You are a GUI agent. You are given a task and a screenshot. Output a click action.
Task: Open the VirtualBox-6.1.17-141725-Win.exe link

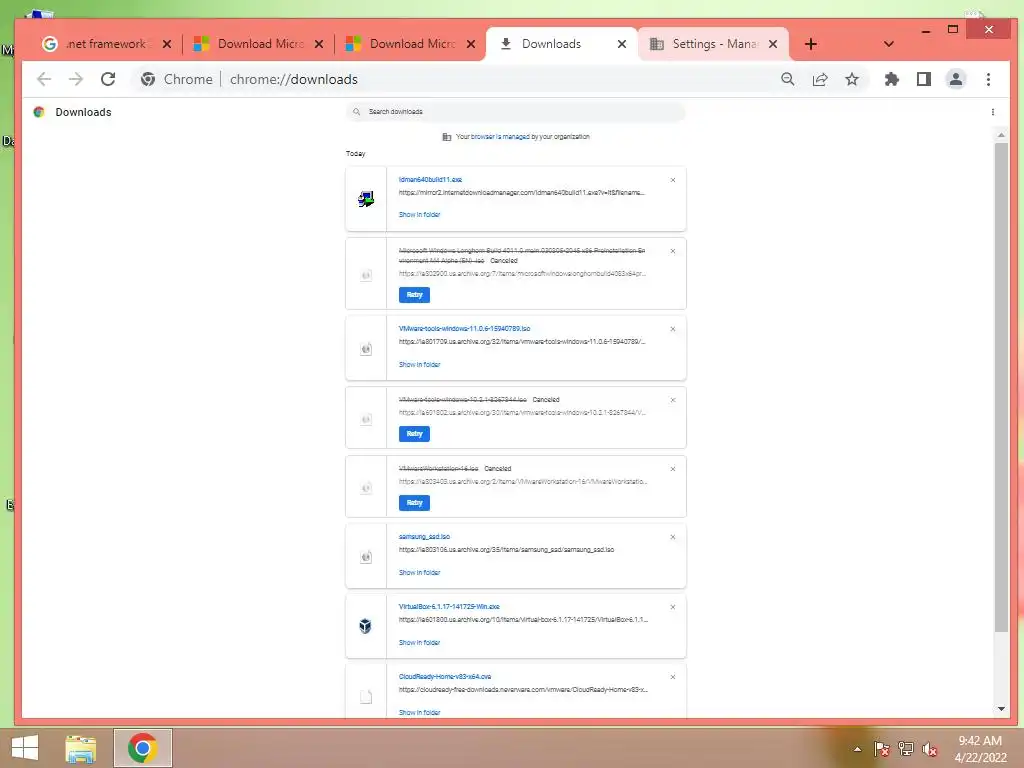pos(449,606)
